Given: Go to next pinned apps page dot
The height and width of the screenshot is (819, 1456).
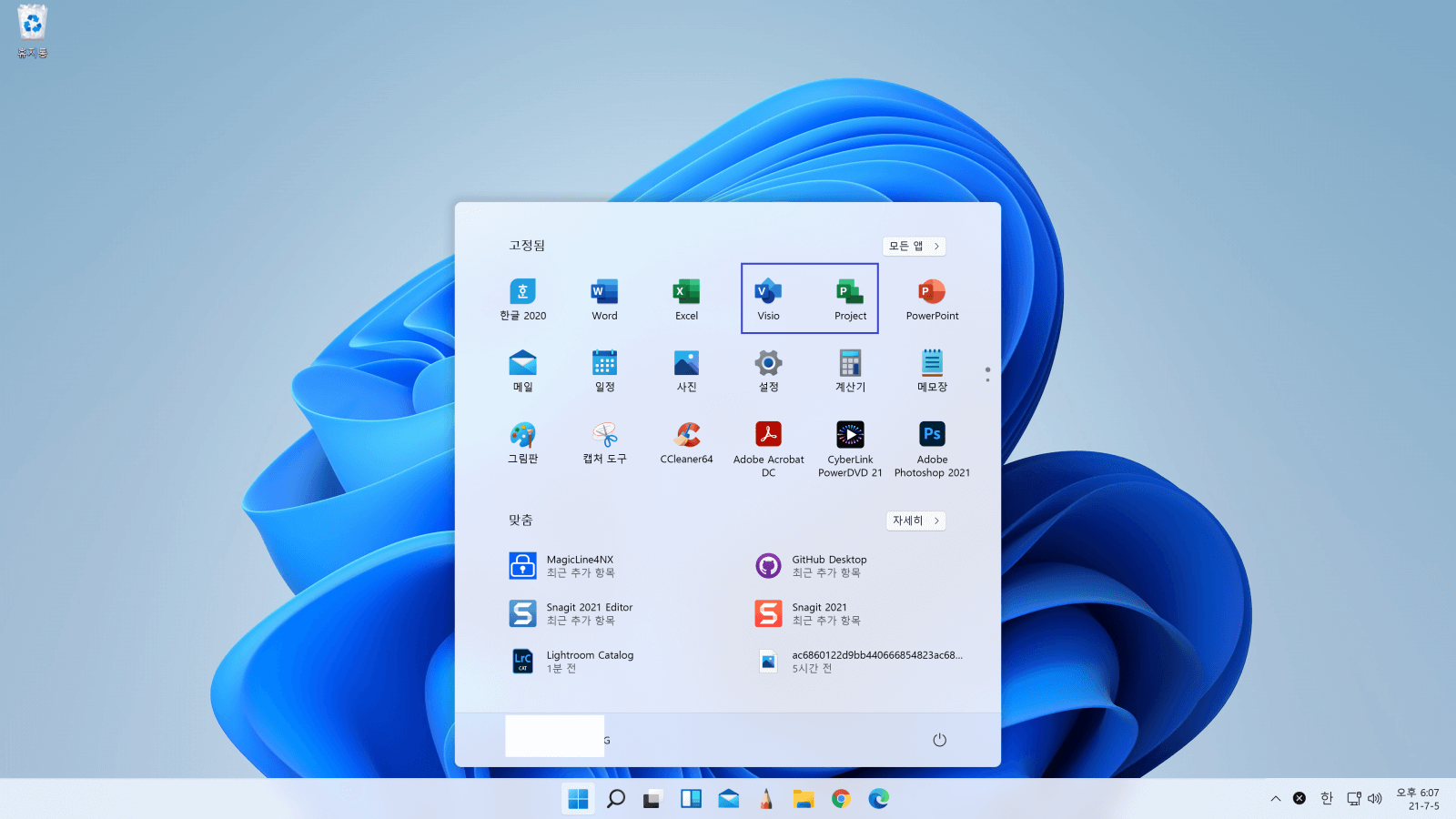Looking at the screenshot, I should [x=987, y=379].
